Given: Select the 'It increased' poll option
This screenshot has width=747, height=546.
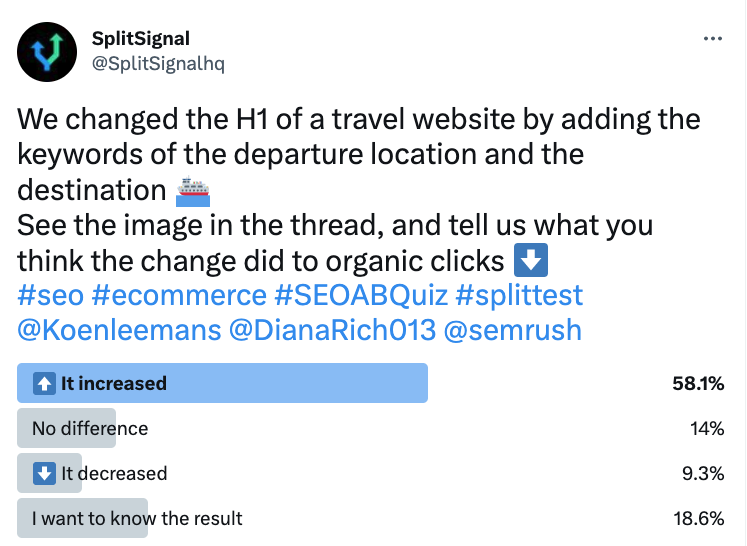Looking at the screenshot, I should (371, 383).
